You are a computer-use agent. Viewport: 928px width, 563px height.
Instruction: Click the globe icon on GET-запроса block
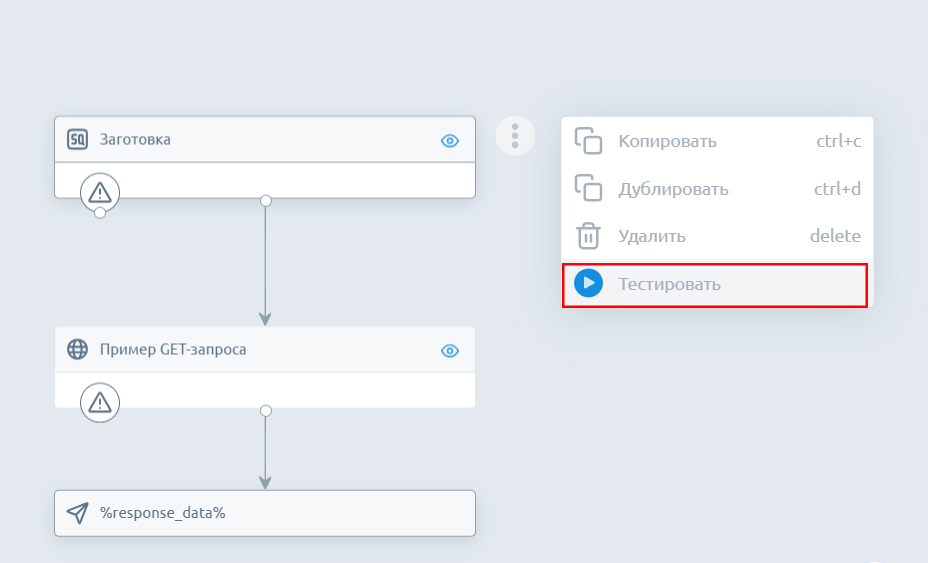(x=78, y=350)
